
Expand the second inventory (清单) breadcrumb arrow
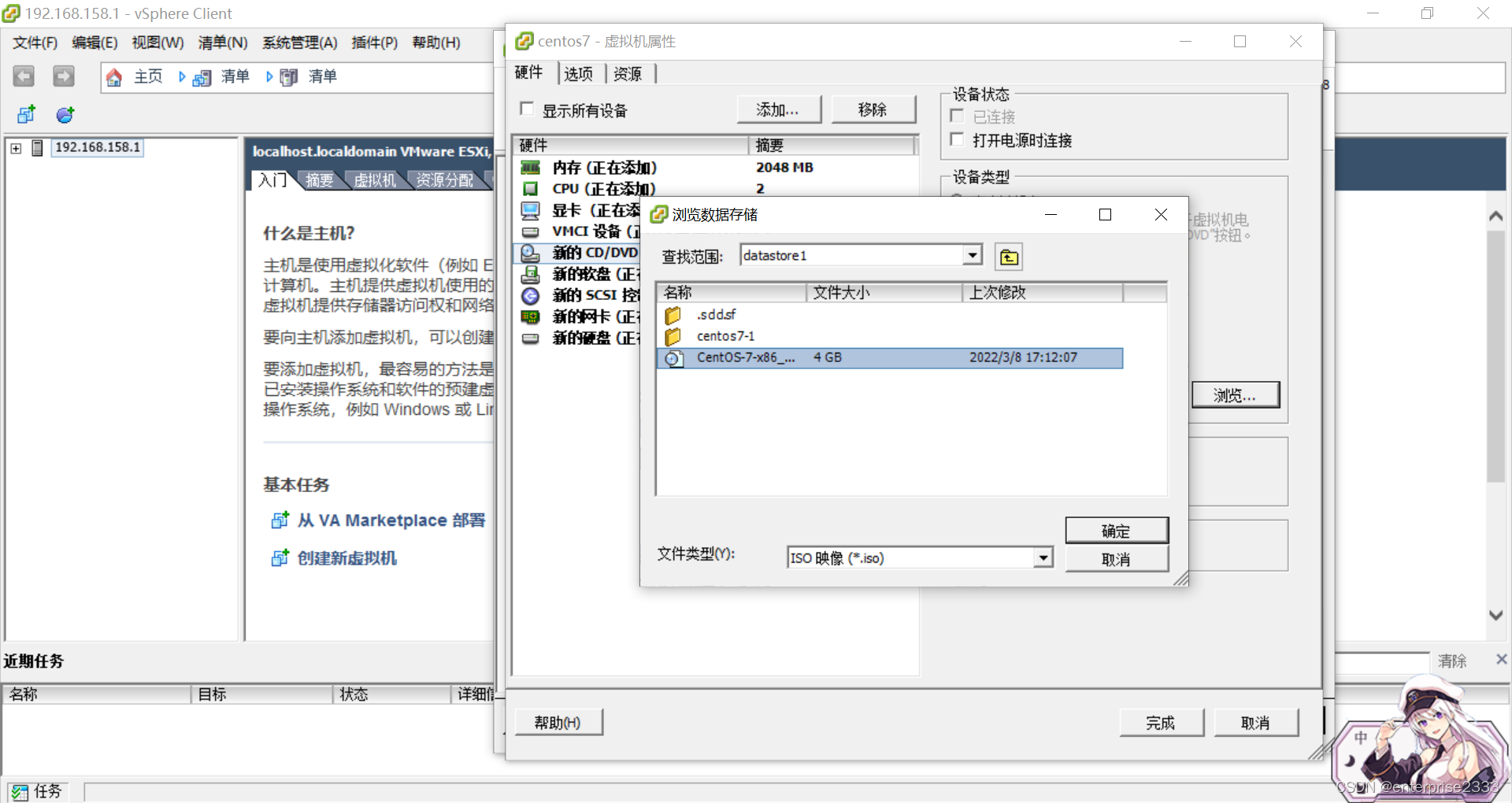[x=269, y=76]
